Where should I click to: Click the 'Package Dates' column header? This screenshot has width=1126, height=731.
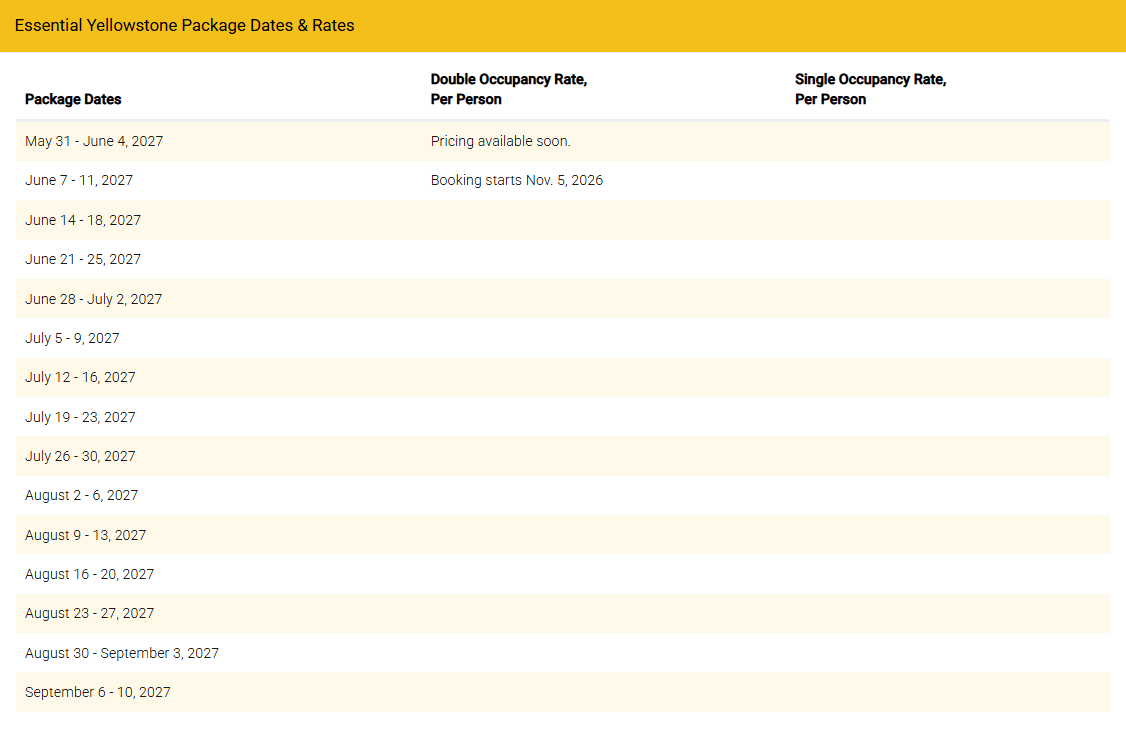click(x=73, y=99)
